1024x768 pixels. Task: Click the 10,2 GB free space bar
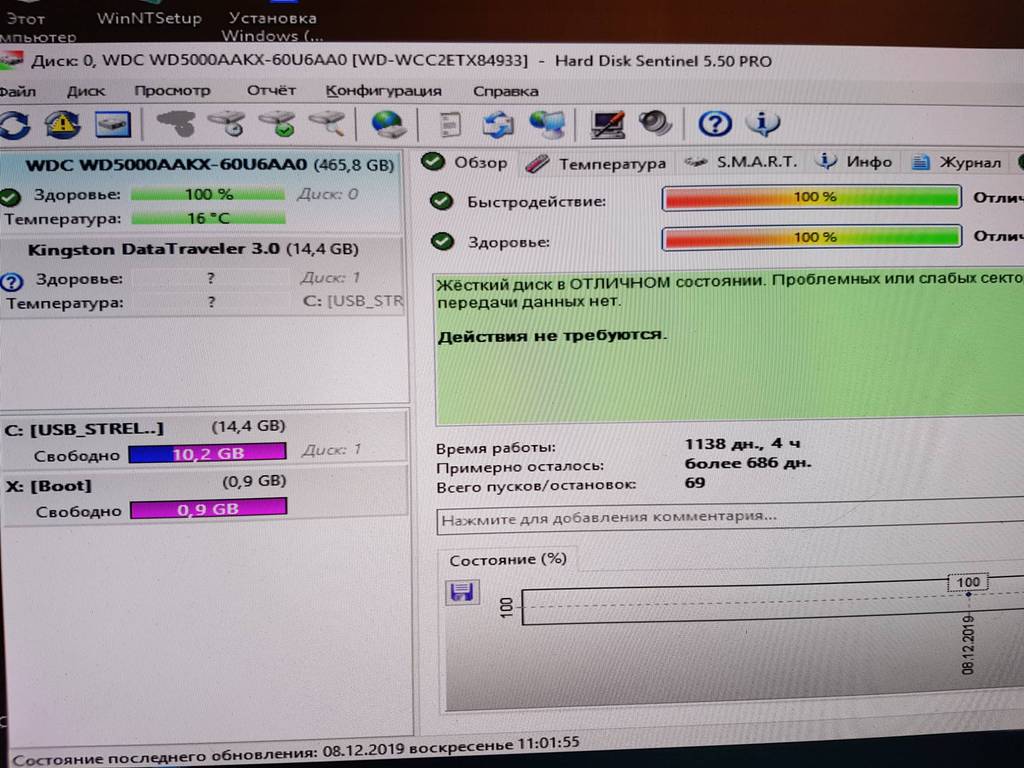[208, 453]
